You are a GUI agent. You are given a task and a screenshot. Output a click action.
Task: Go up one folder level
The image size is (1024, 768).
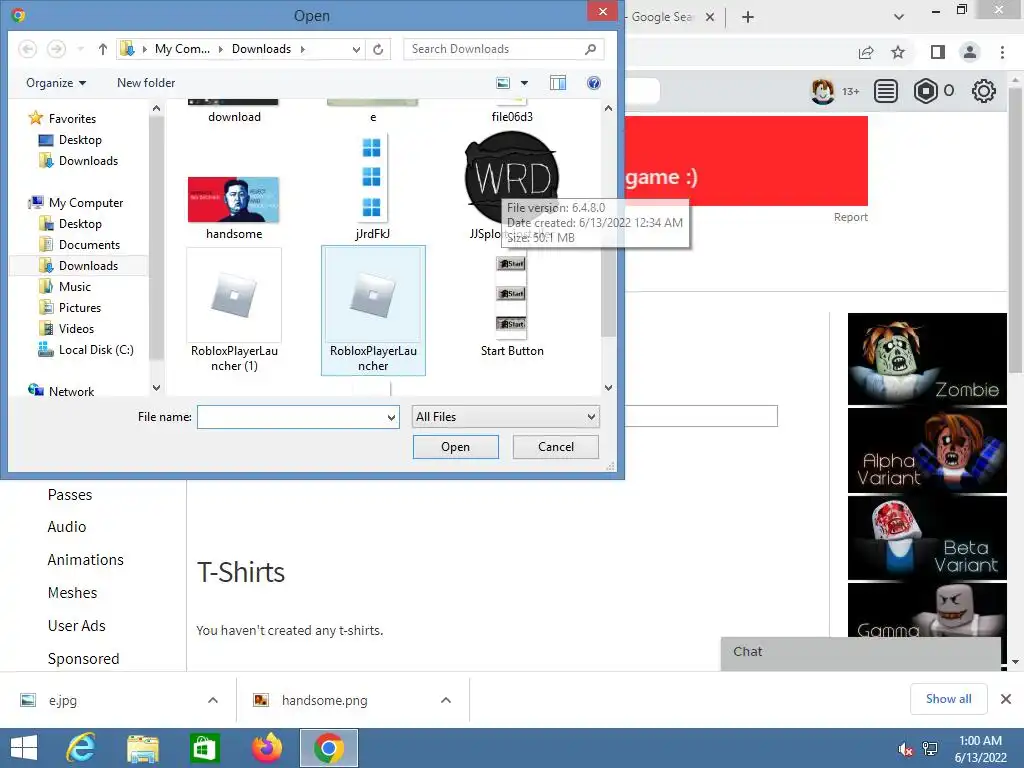coord(103,49)
